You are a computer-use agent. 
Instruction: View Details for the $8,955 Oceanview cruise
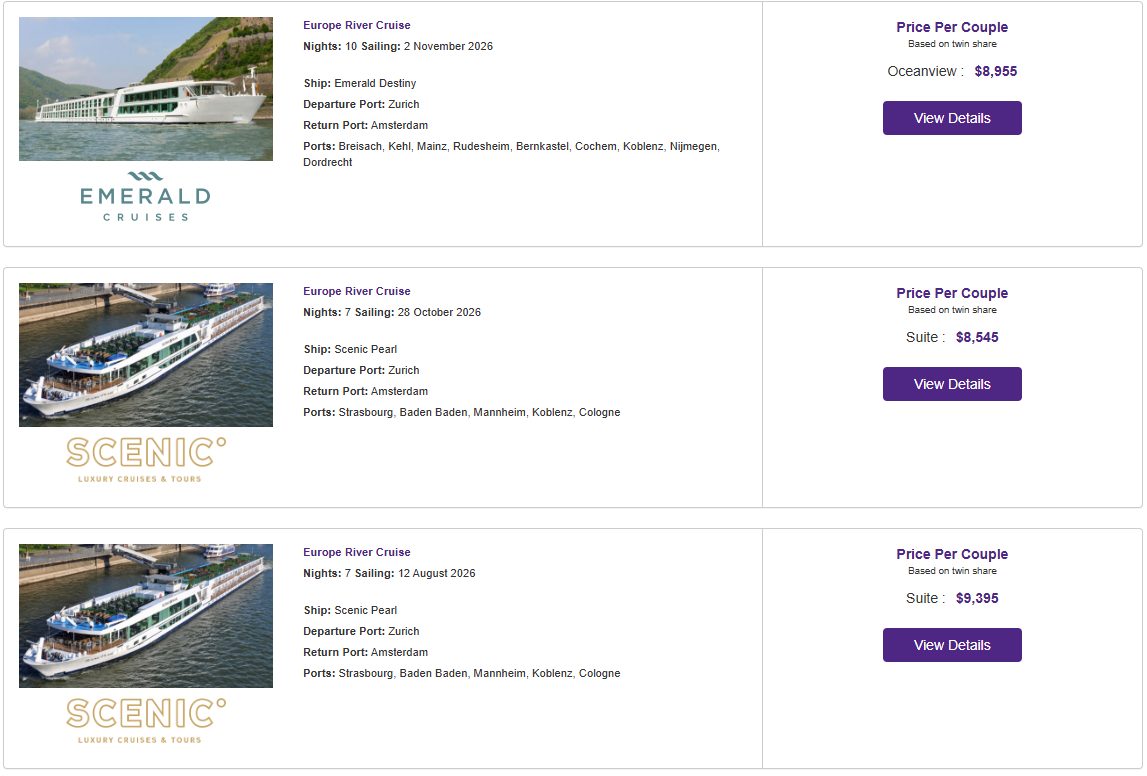[x=952, y=118]
